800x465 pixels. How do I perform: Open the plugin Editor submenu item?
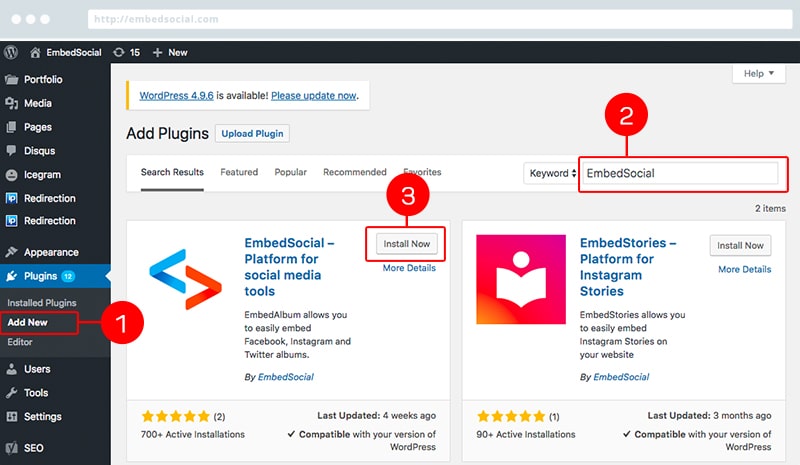click(20, 342)
